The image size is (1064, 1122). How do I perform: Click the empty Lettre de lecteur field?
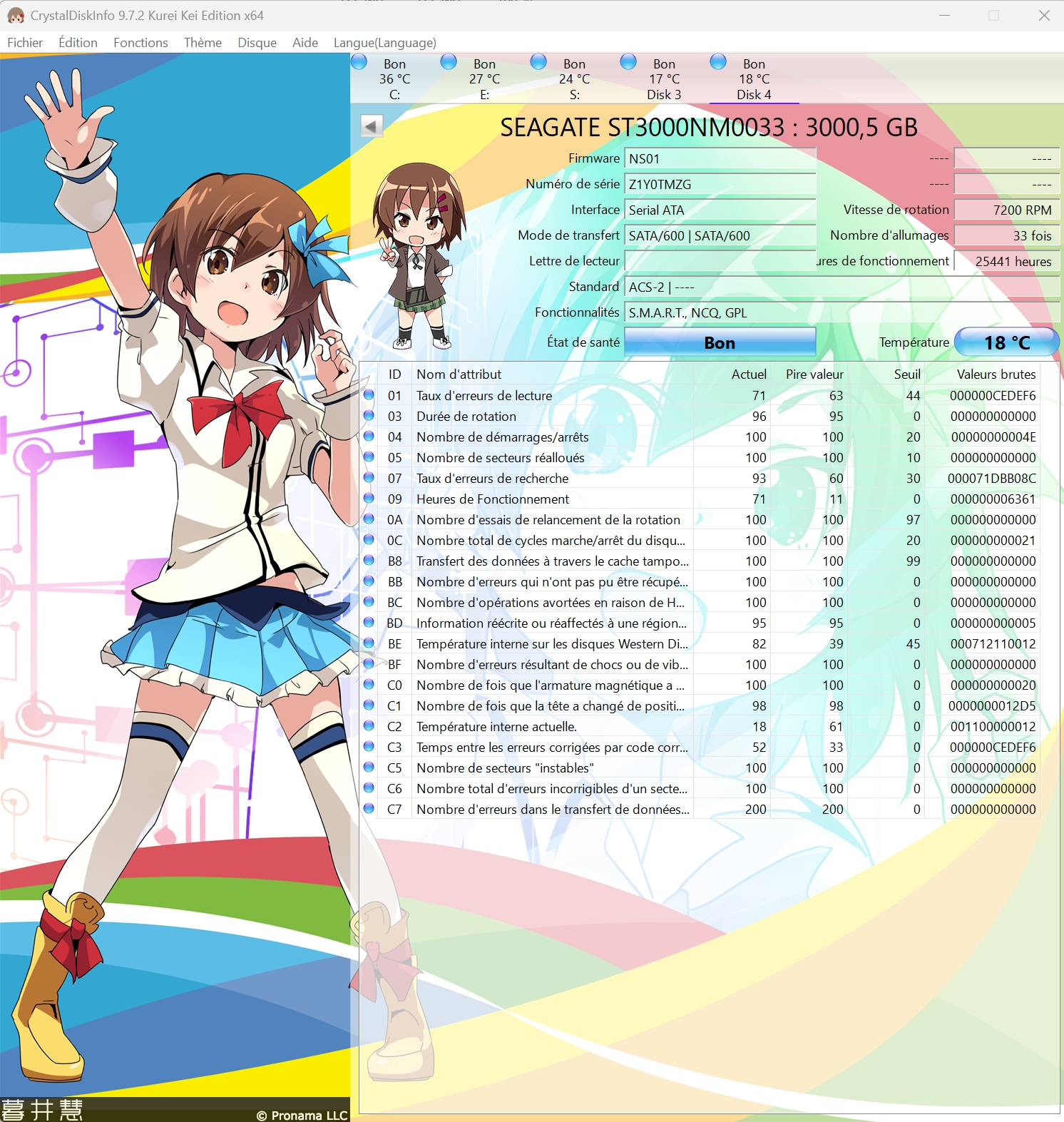pyautogui.click(x=720, y=261)
